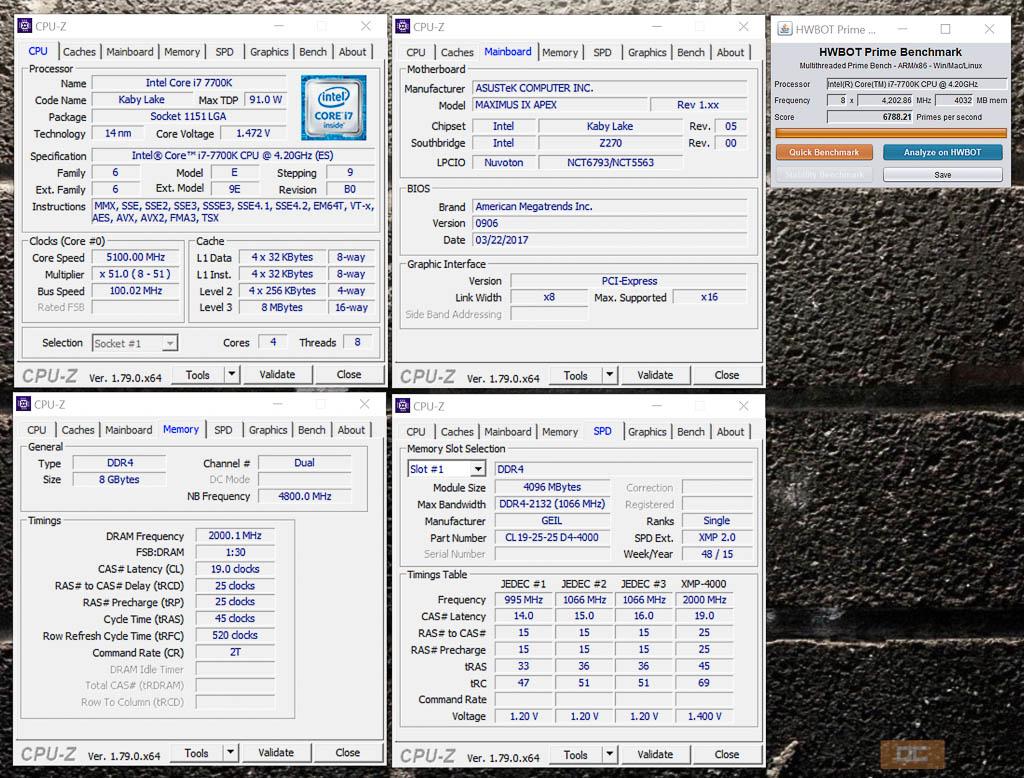Click Validate button in SPD window
Image resolution: width=1024 pixels, height=778 pixels.
click(x=655, y=754)
